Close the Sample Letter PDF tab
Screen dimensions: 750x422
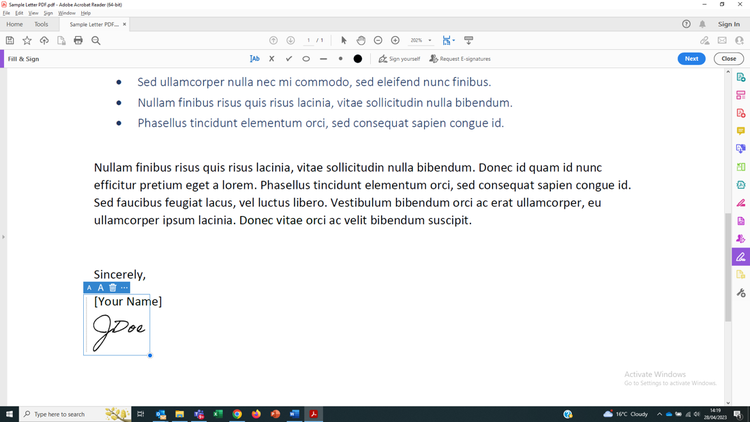124,24
